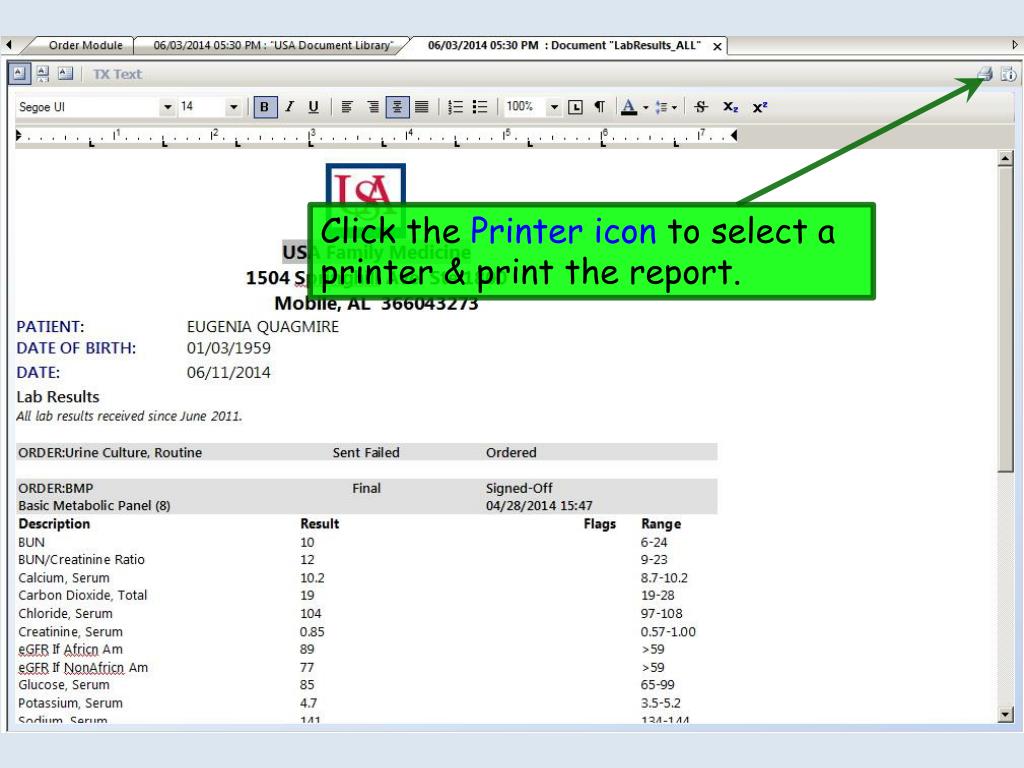1024x768 pixels.
Task: Apply centered text alignment
Action: point(397,106)
